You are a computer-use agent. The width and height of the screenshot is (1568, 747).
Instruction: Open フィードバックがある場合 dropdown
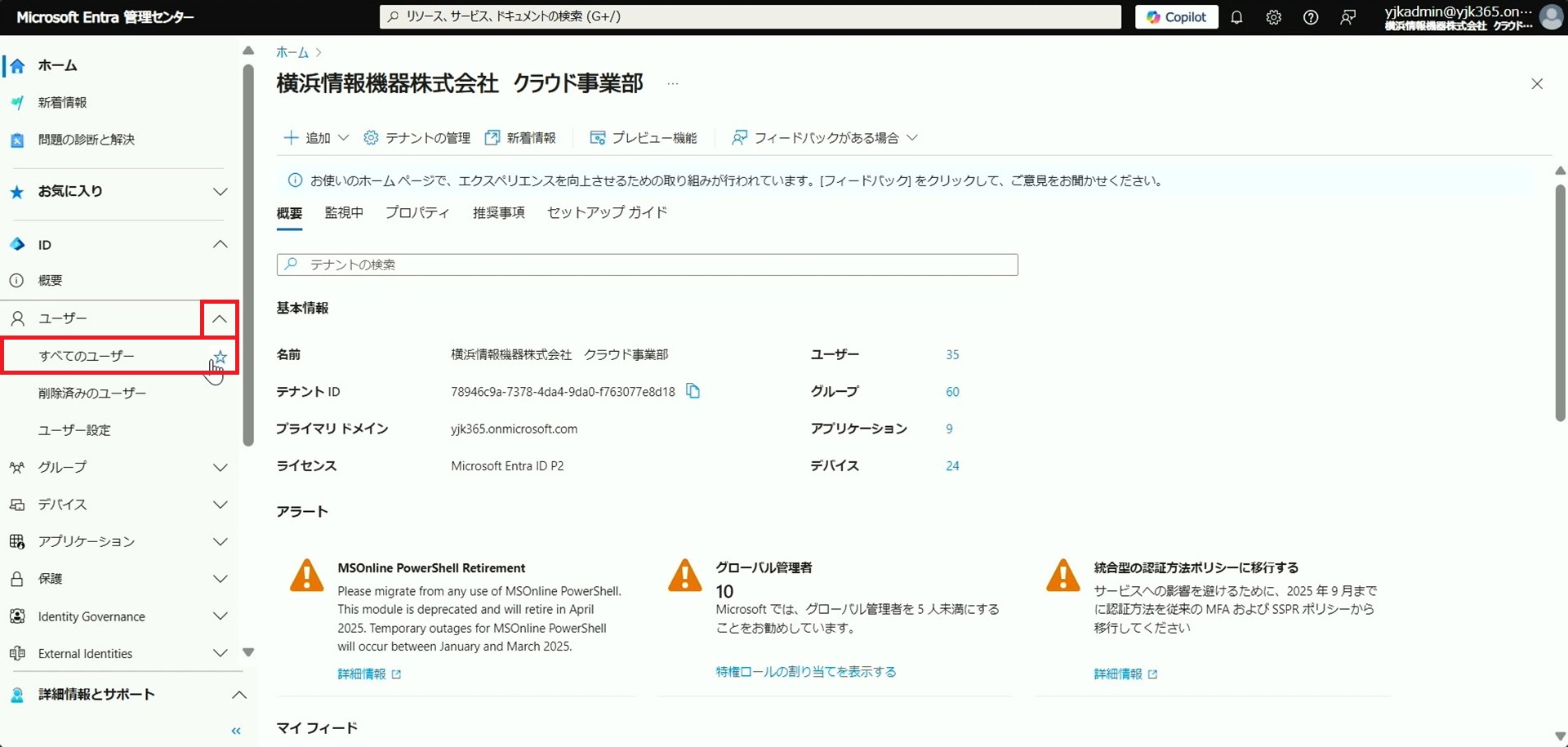(x=825, y=138)
